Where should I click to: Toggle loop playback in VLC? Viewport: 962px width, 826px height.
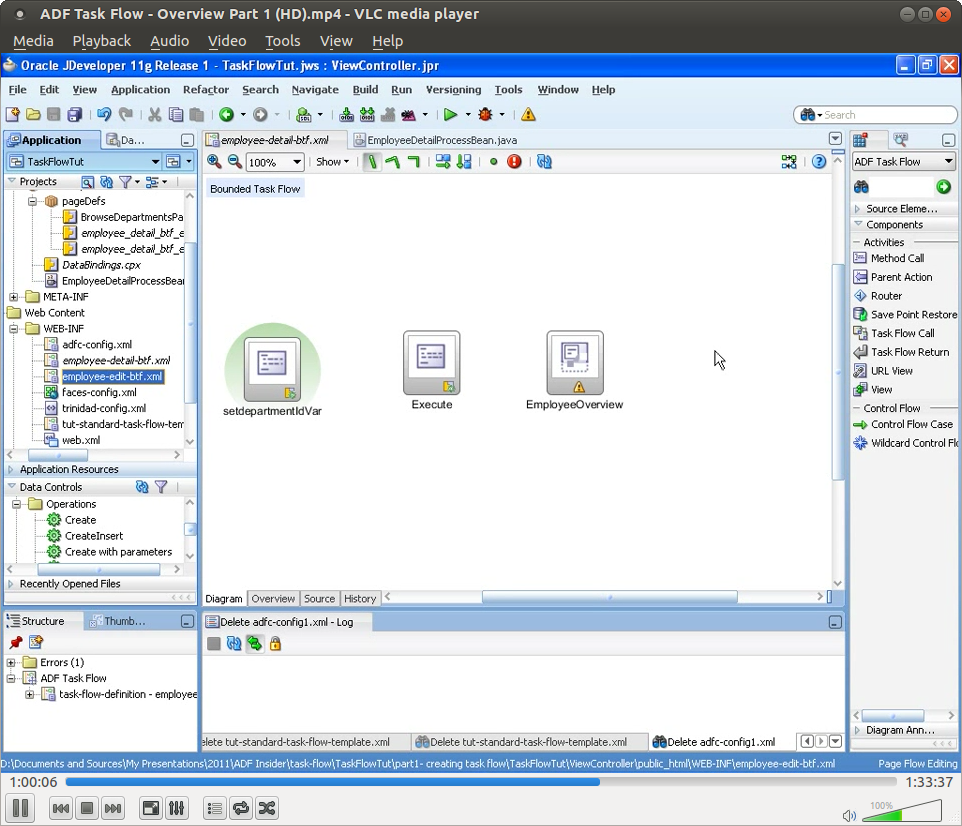[240, 808]
